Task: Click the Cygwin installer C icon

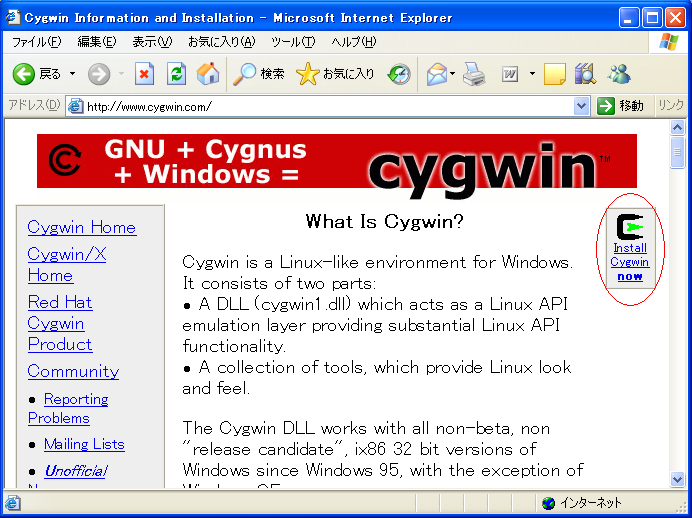Action: [630, 226]
